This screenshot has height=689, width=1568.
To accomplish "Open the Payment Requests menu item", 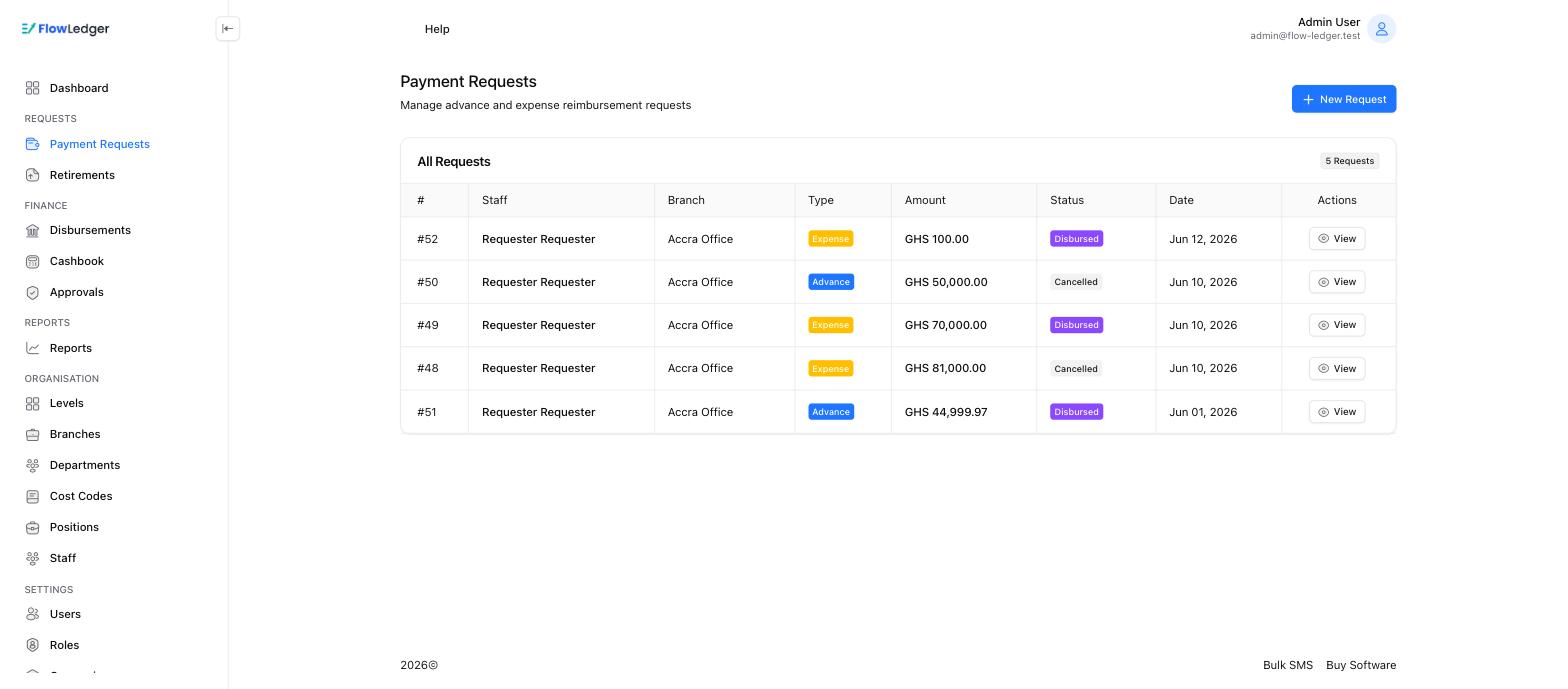I will (100, 144).
